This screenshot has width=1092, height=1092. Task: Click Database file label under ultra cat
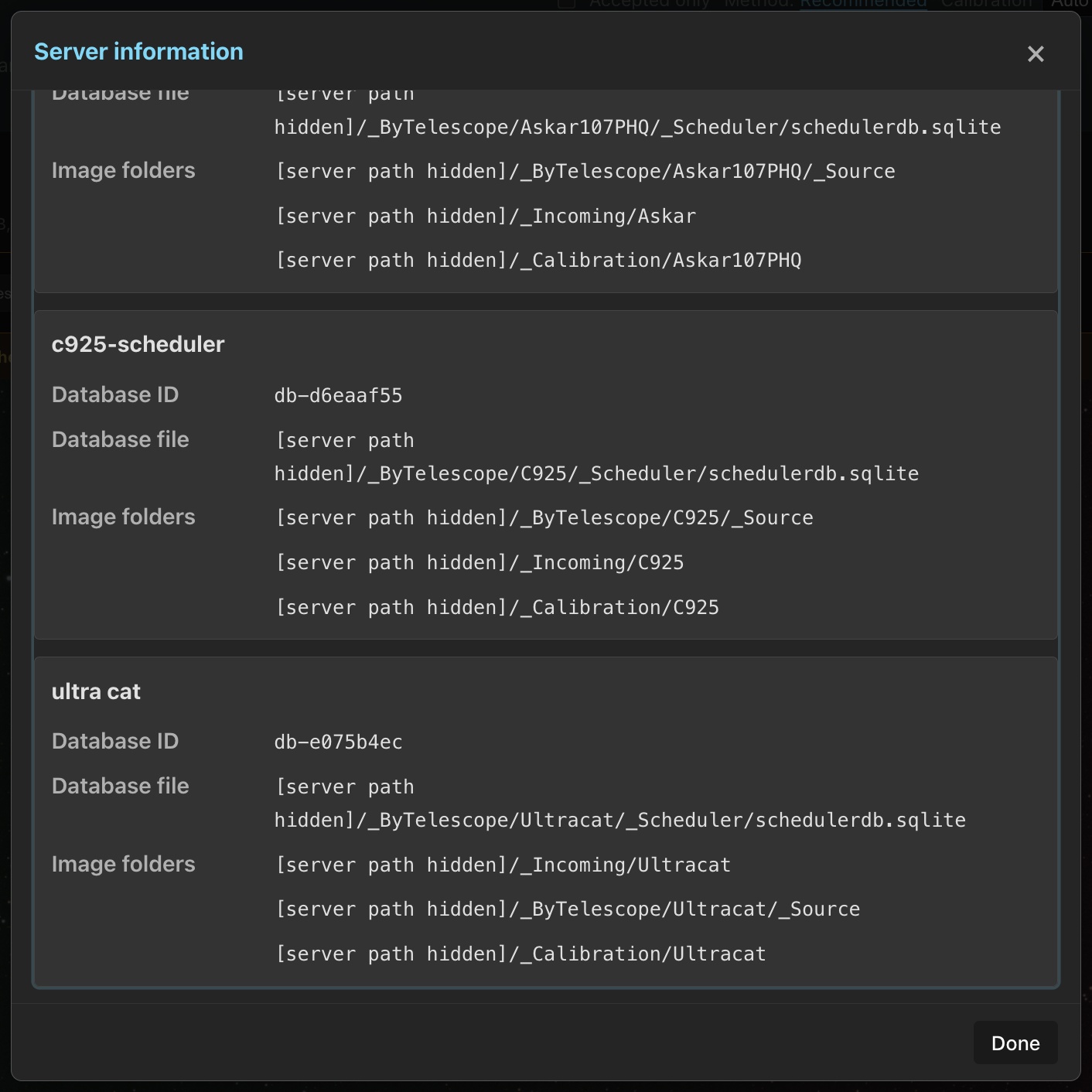tap(121, 786)
